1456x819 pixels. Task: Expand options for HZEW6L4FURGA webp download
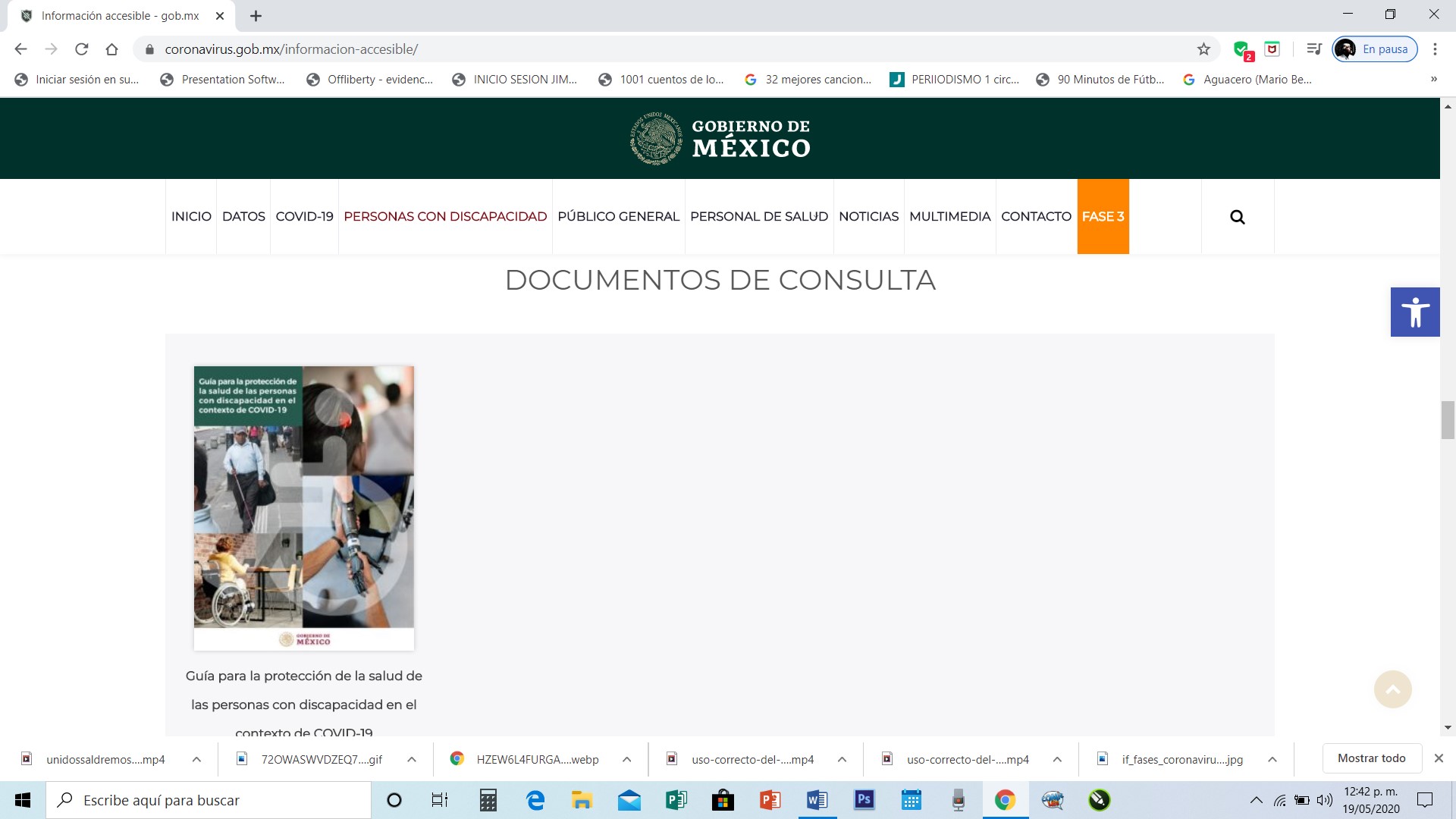[x=627, y=759]
